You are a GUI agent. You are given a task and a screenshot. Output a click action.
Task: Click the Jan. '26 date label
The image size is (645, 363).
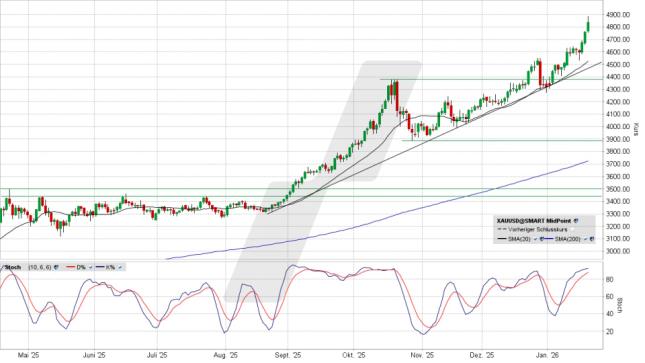click(x=548, y=355)
